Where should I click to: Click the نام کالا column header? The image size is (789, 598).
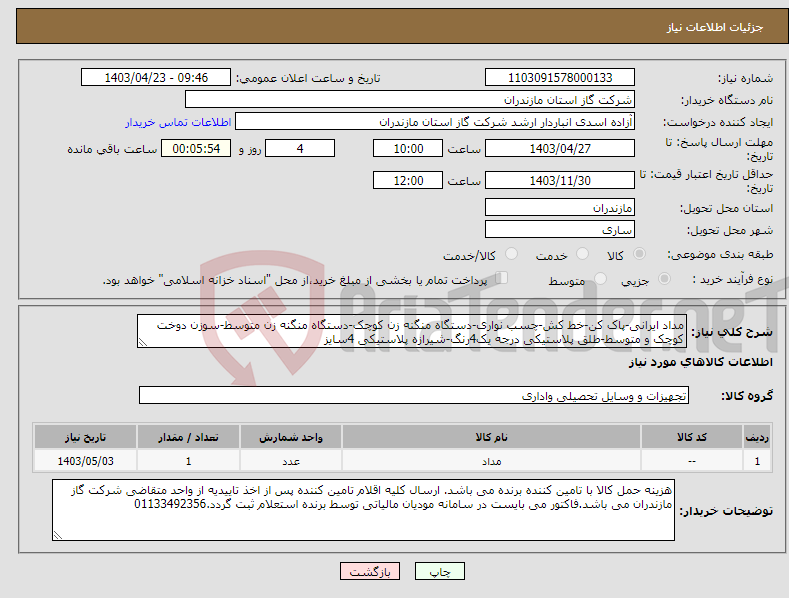pyautogui.click(x=491, y=437)
